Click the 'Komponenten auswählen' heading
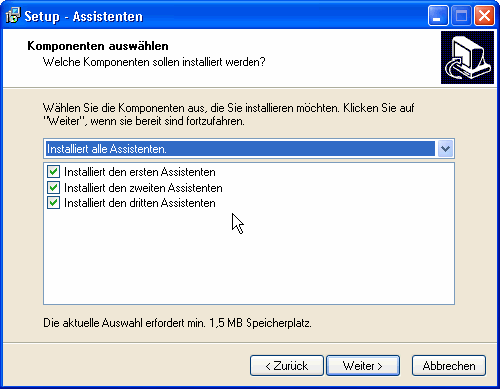 (98, 46)
